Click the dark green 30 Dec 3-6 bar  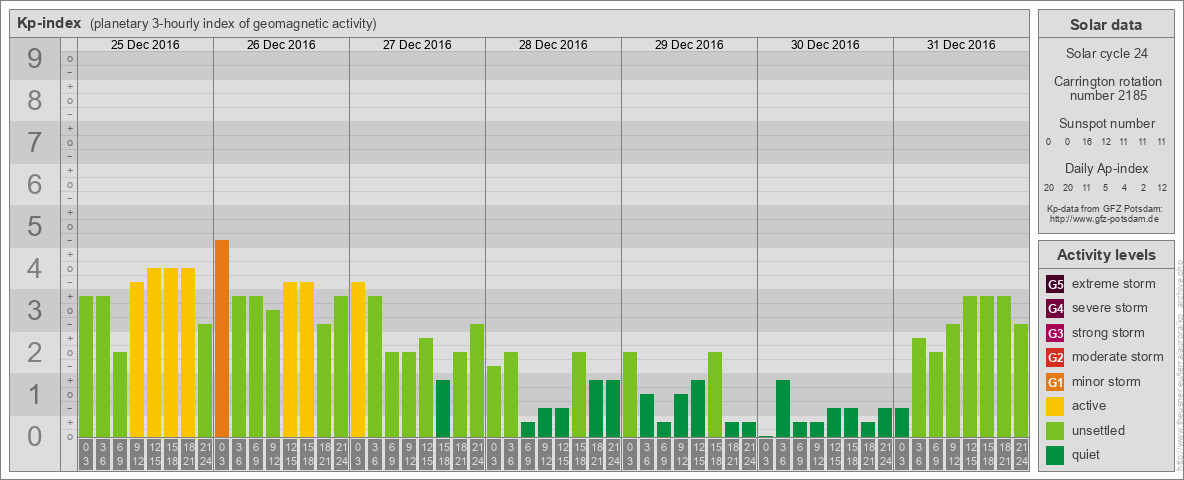pos(783,409)
